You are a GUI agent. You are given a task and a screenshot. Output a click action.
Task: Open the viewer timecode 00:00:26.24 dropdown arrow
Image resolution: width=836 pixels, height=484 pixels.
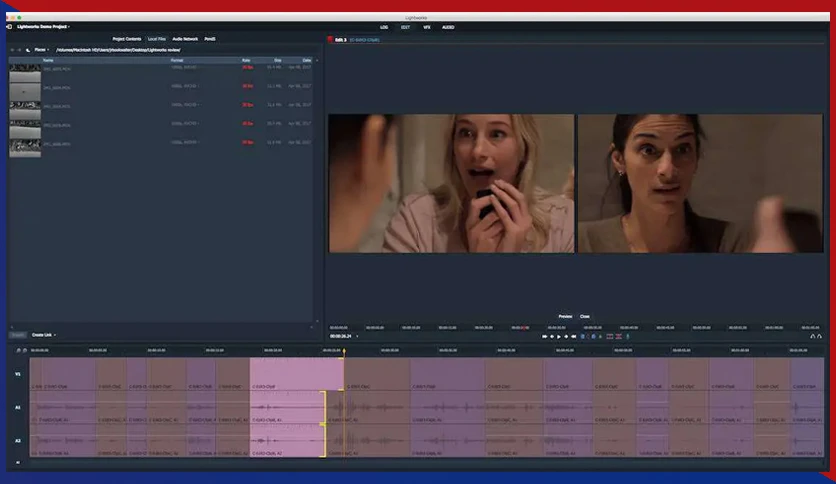pyautogui.click(x=357, y=336)
